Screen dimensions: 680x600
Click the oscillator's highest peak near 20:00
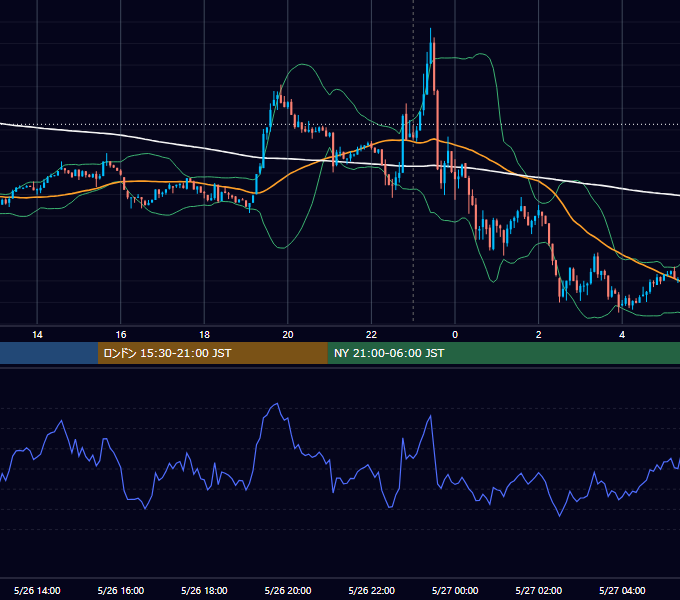click(x=277, y=404)
